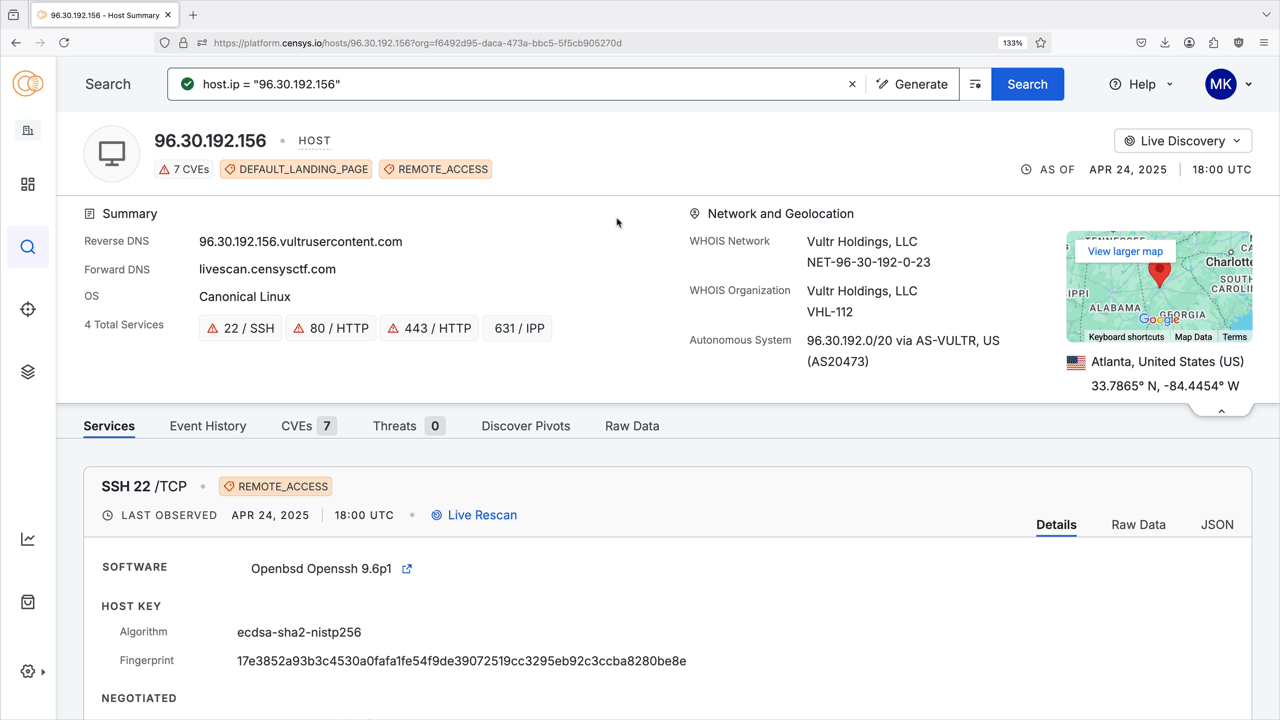
Task: Click the tracking protection shield icon
Action: tap(164, 43)
